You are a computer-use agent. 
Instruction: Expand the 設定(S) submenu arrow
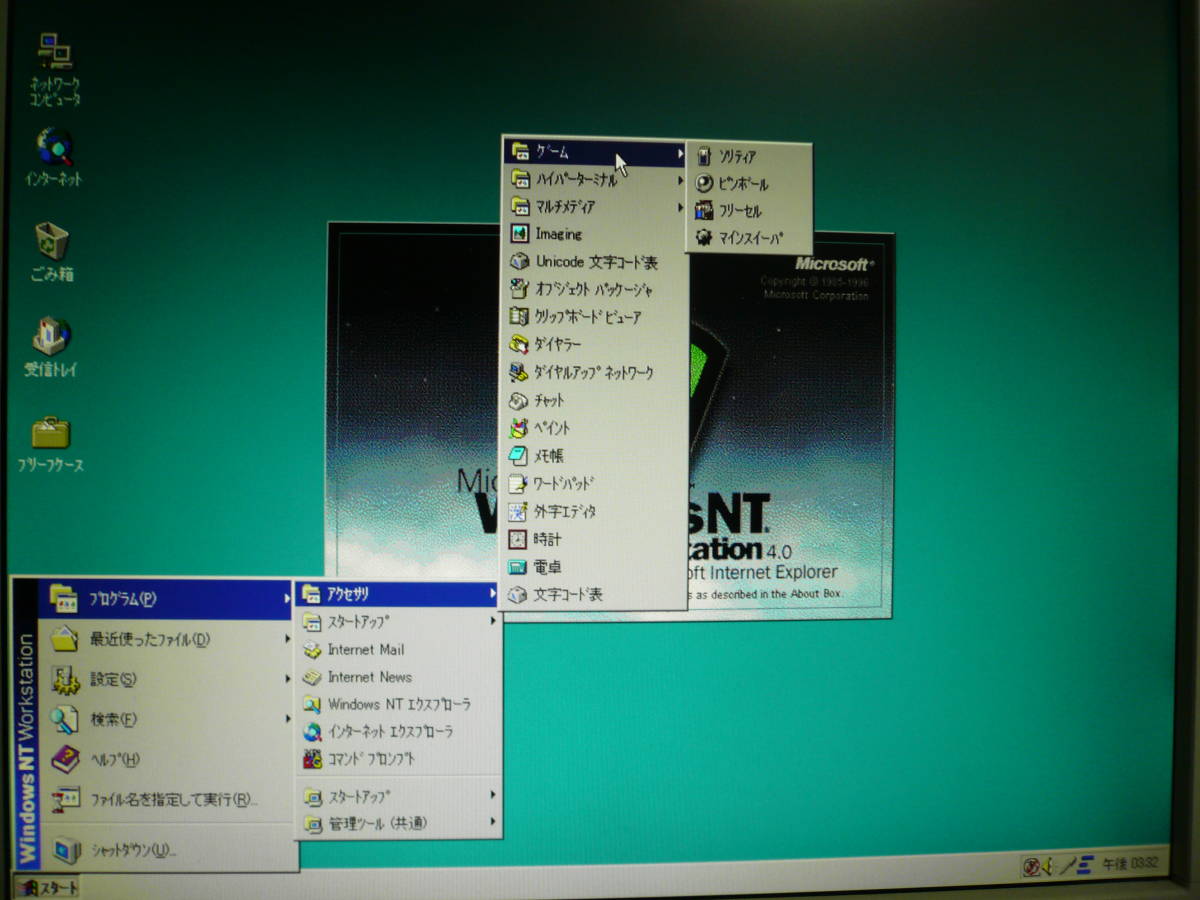[x=287, y=678]
